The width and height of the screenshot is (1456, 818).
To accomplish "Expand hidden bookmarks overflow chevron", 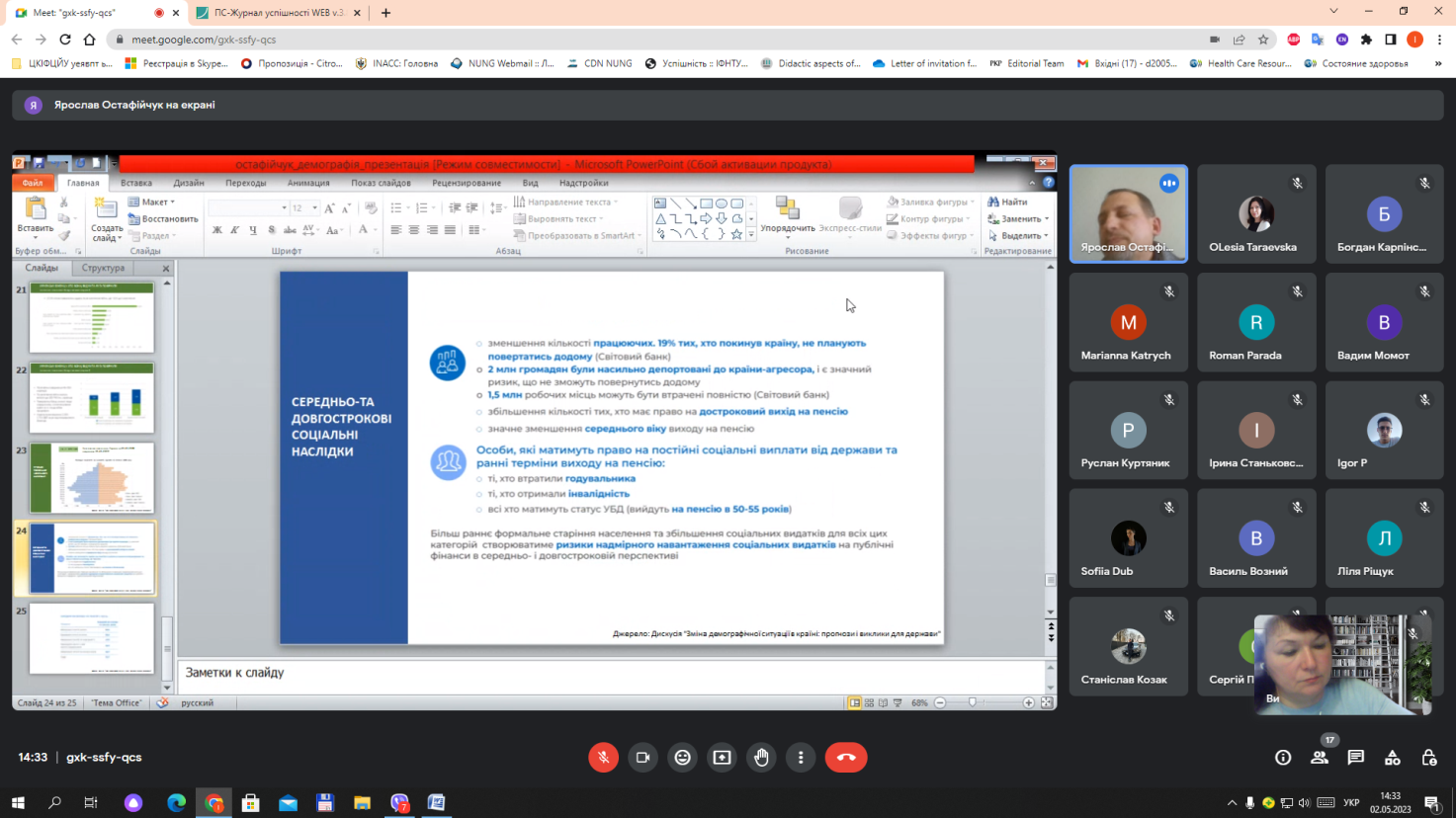I will coord(1437,63).
